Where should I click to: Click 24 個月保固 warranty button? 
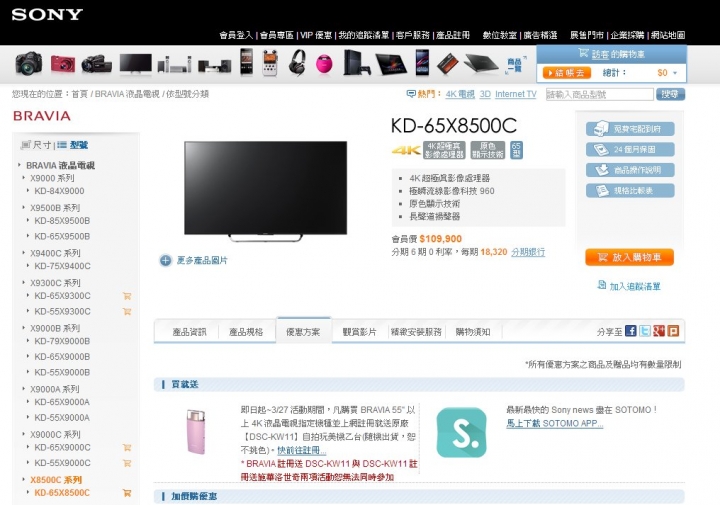[630, 149]
